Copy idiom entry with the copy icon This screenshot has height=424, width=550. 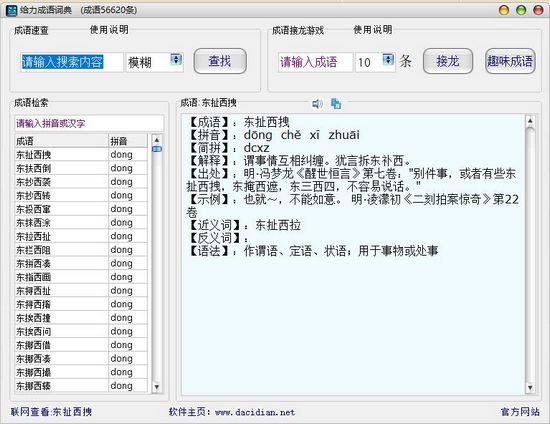(336, 103)
